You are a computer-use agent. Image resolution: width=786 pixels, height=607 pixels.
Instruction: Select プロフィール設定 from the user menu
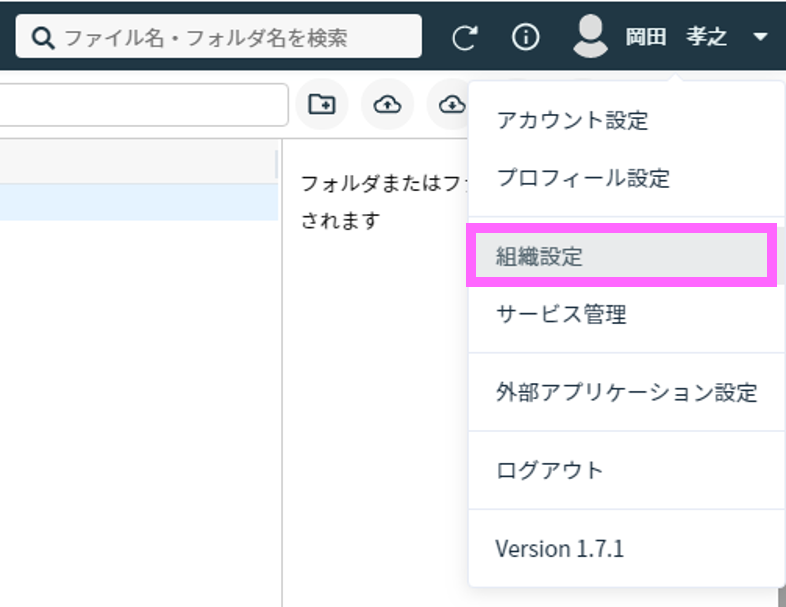[627, 178]
